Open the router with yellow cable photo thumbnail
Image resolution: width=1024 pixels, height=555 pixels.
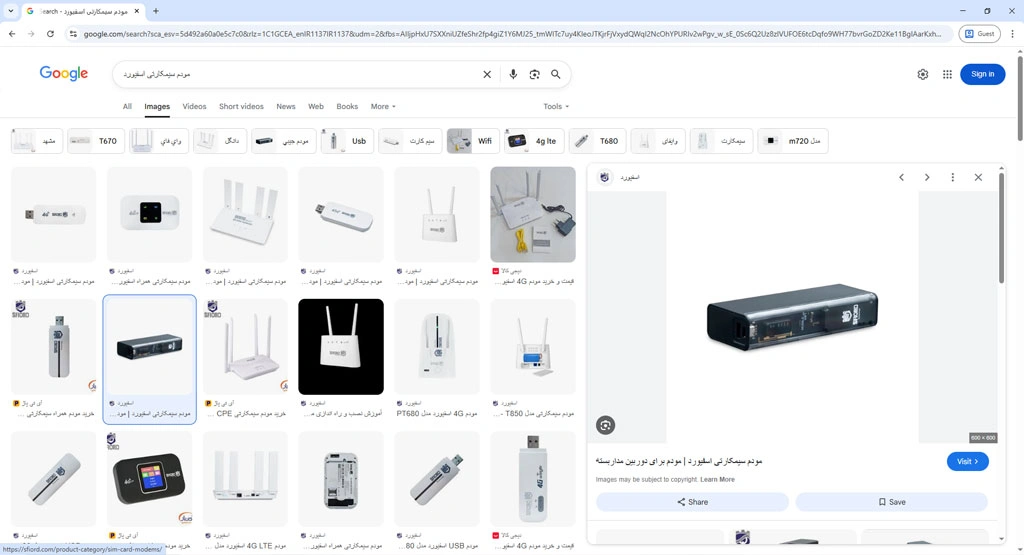(533, 214)
